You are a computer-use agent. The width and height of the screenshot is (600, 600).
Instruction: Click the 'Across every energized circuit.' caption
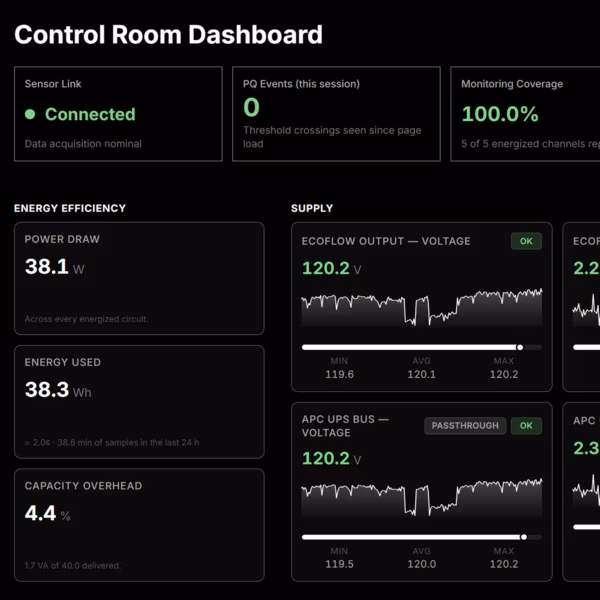point(86,319)
